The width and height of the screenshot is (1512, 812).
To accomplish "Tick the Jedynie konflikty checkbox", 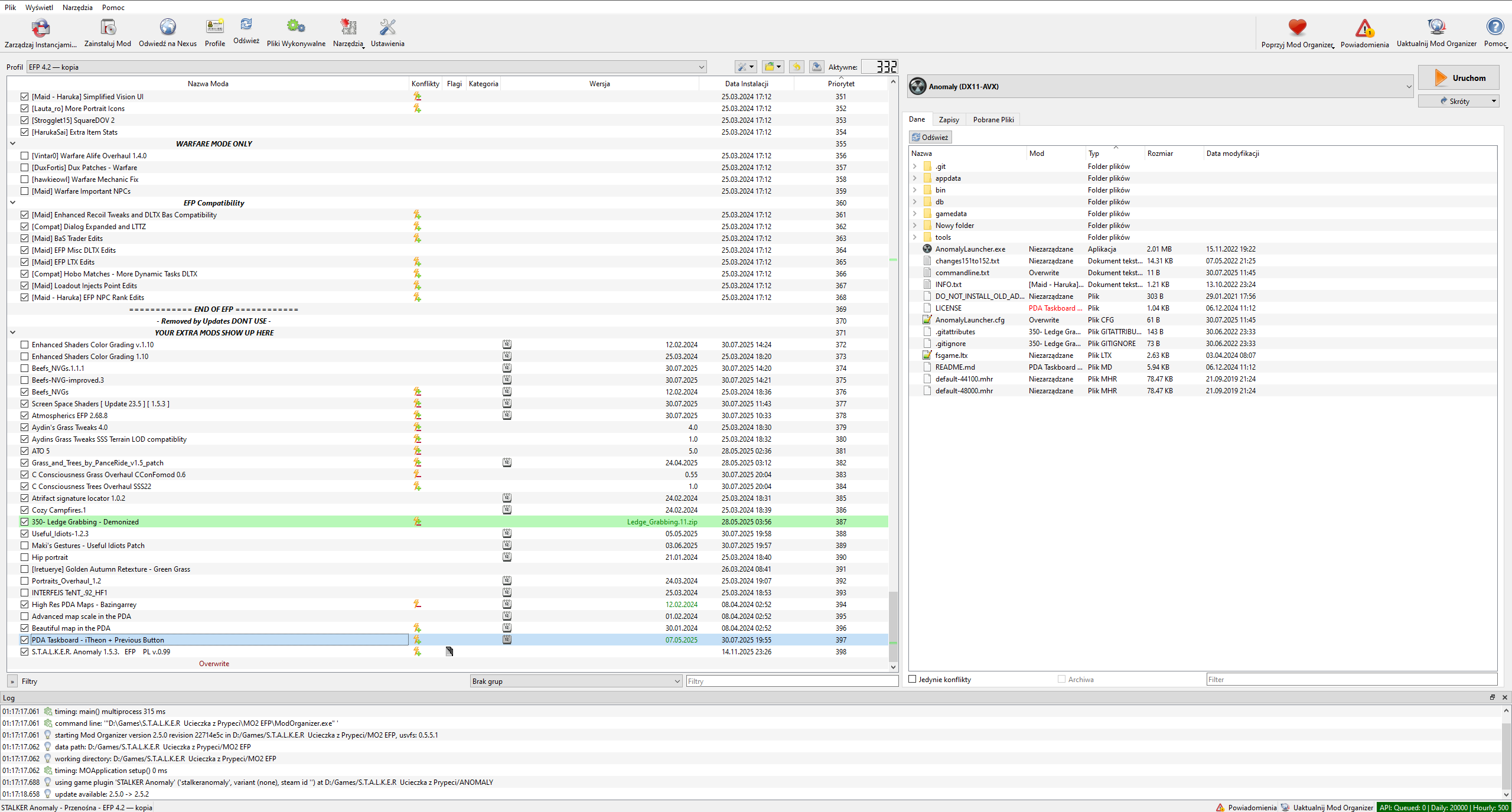I will [x=913, y=679].
